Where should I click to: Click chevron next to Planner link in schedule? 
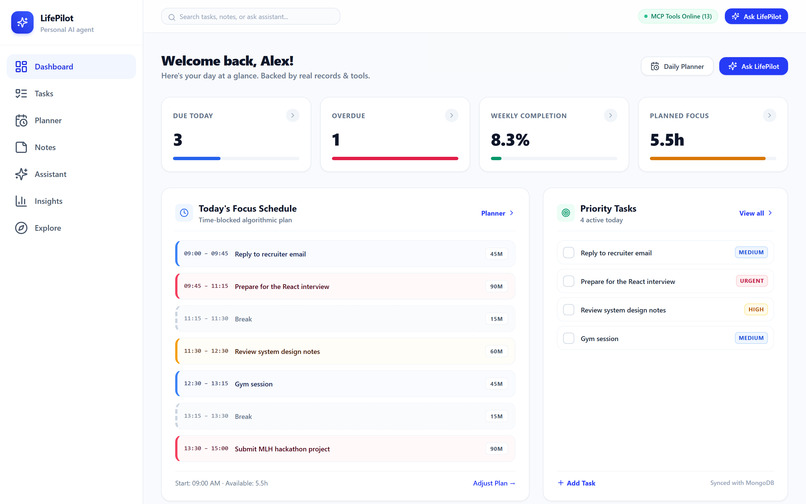[511, 213]
